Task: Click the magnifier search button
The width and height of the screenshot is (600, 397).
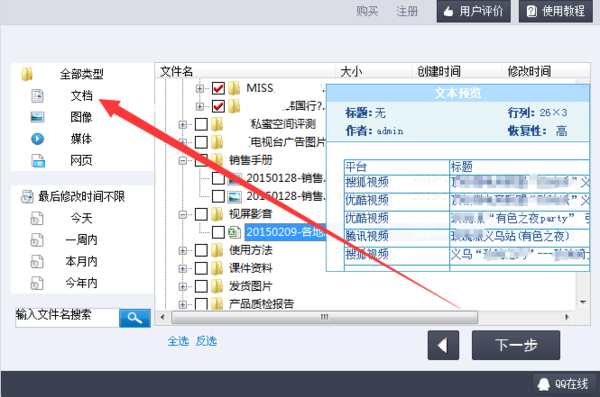Action: coord(135,318)
